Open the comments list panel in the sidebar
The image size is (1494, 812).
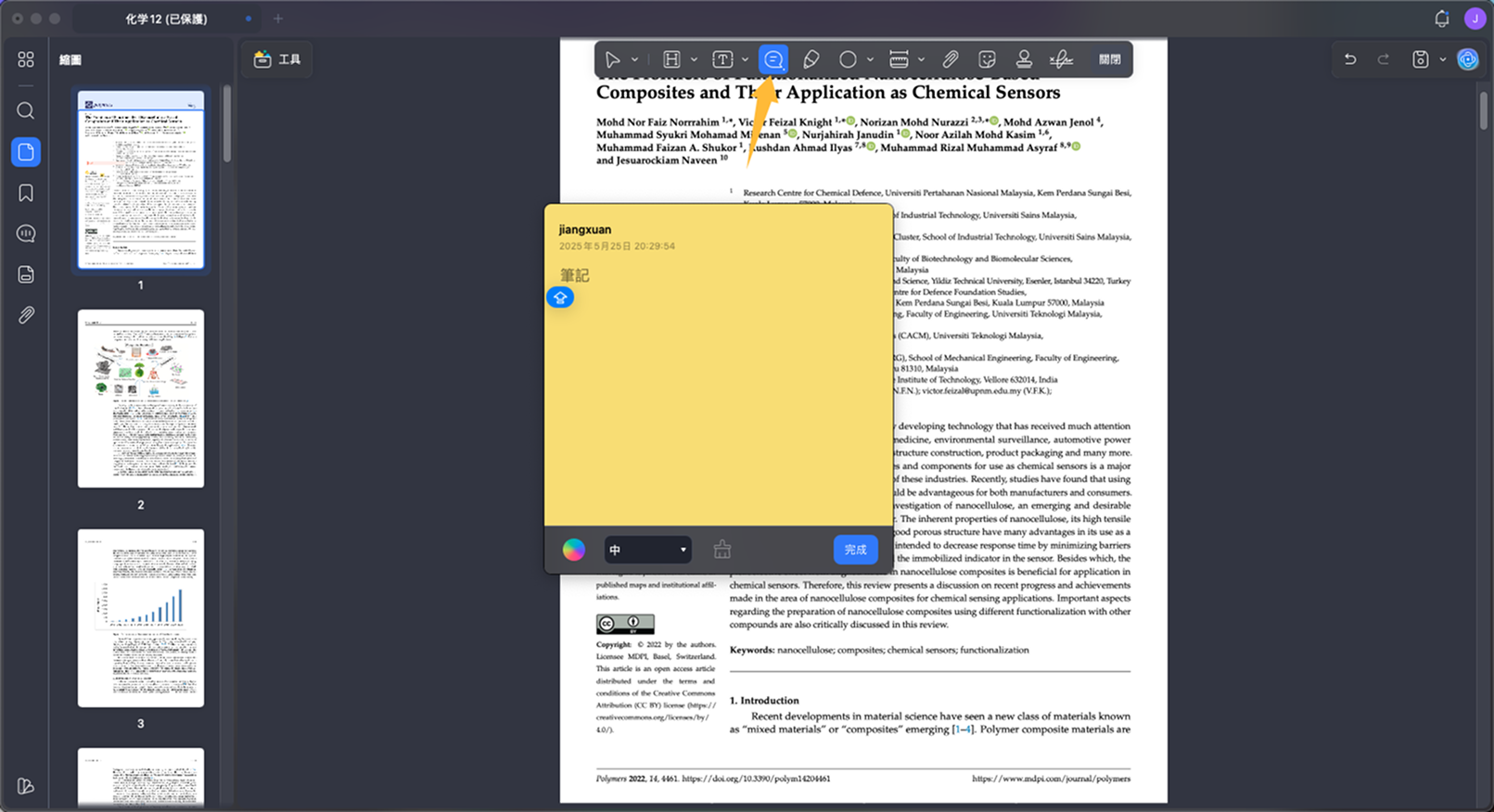[26, 234]
